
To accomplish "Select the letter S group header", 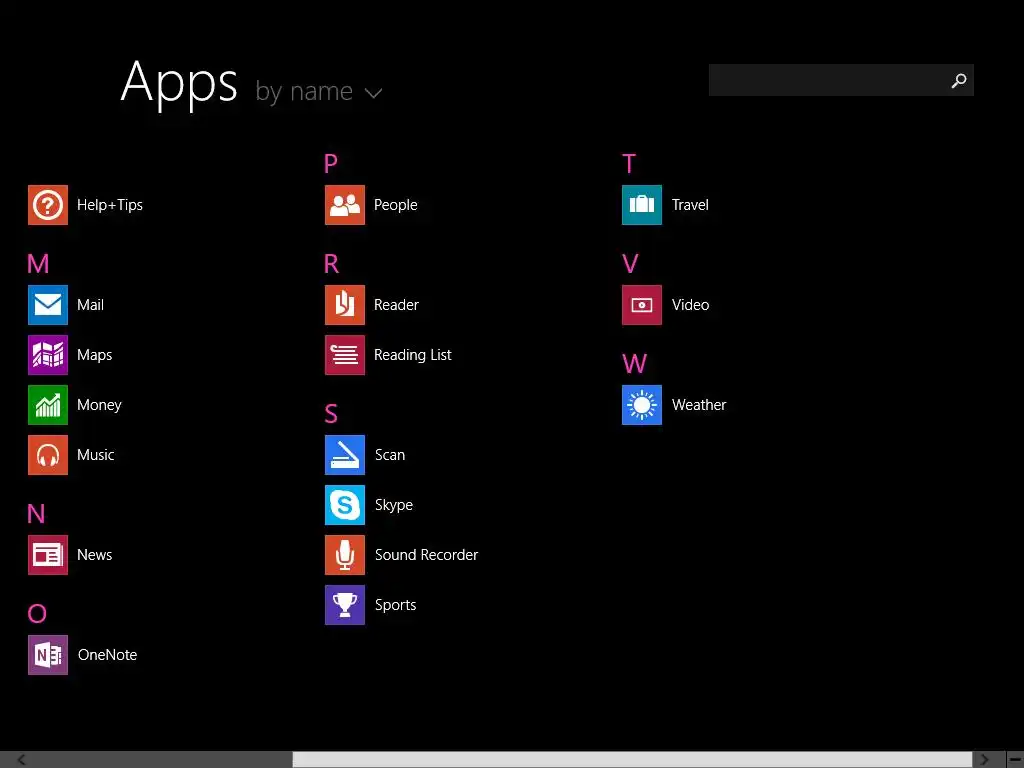I will click(331, 414).
